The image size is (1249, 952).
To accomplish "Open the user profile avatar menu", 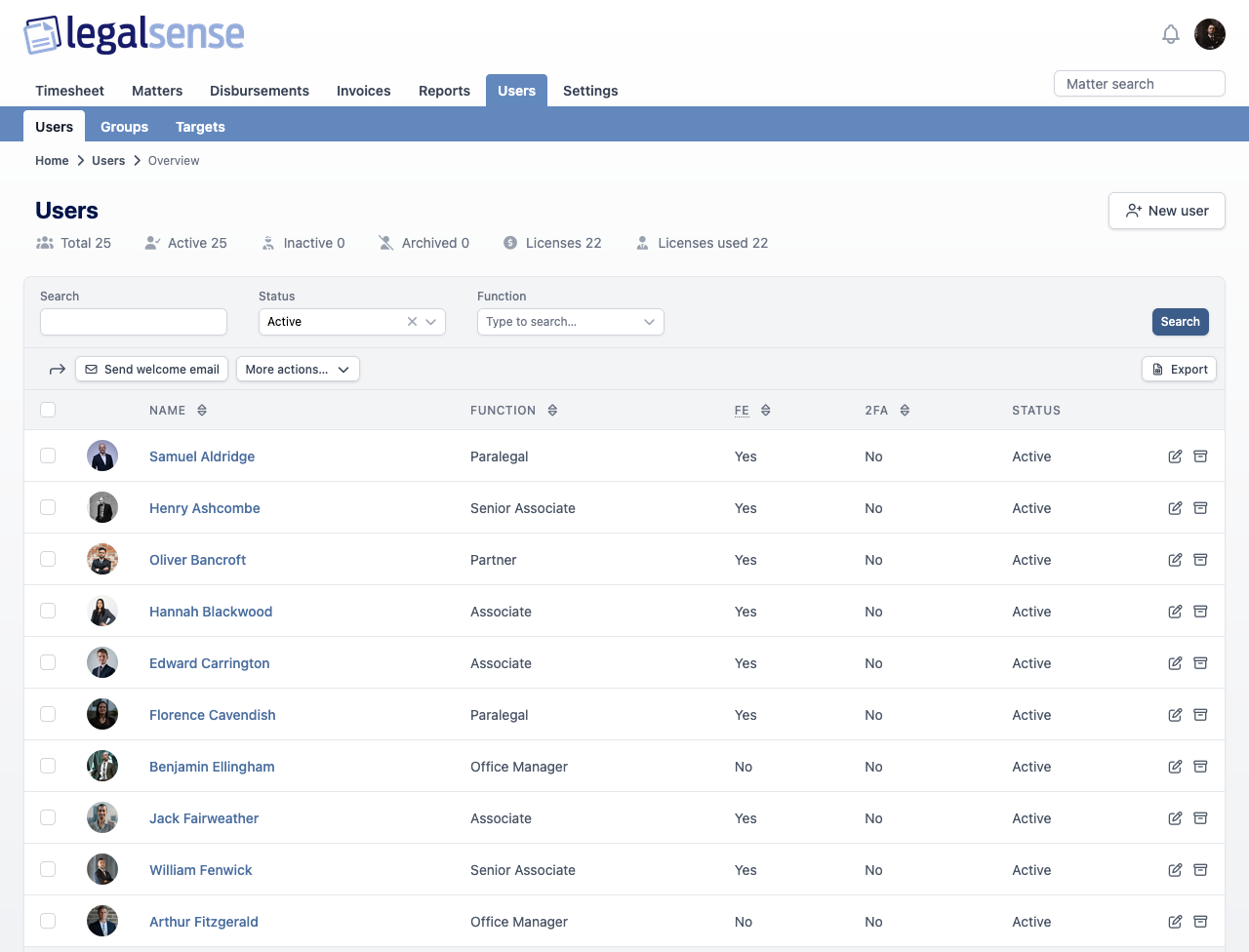I will pos(1210,34).
